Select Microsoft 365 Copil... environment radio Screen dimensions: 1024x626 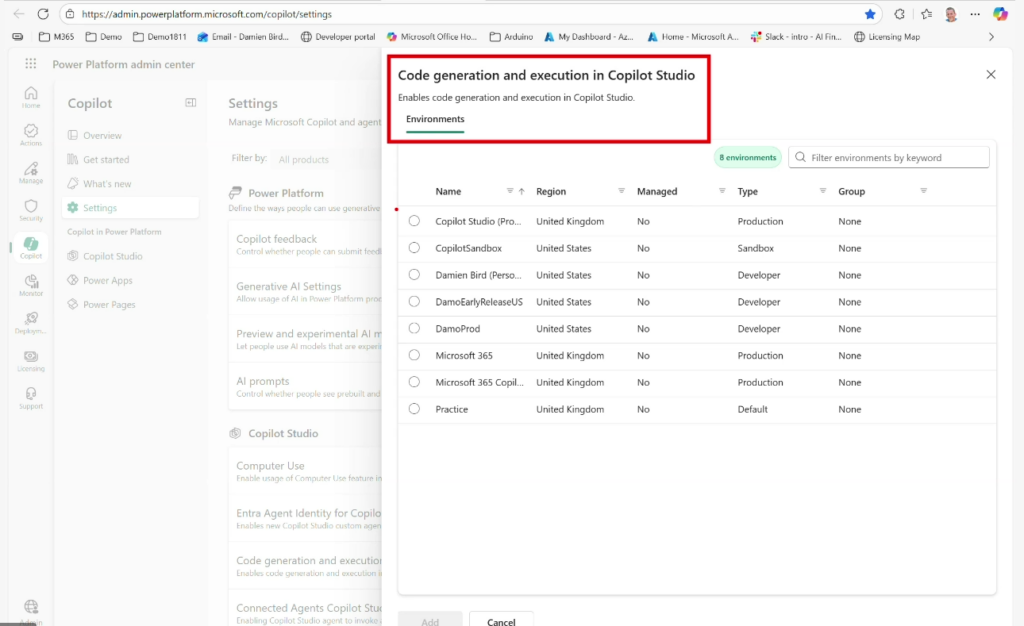click(414, 381)
